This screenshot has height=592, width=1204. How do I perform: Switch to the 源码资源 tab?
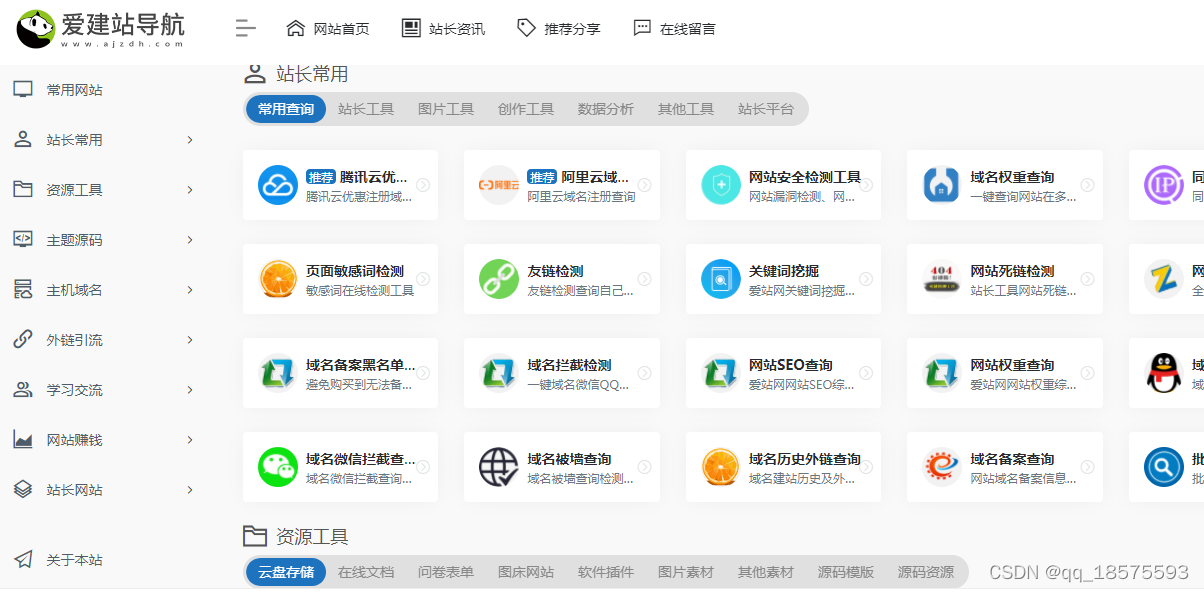pos(926,572)
